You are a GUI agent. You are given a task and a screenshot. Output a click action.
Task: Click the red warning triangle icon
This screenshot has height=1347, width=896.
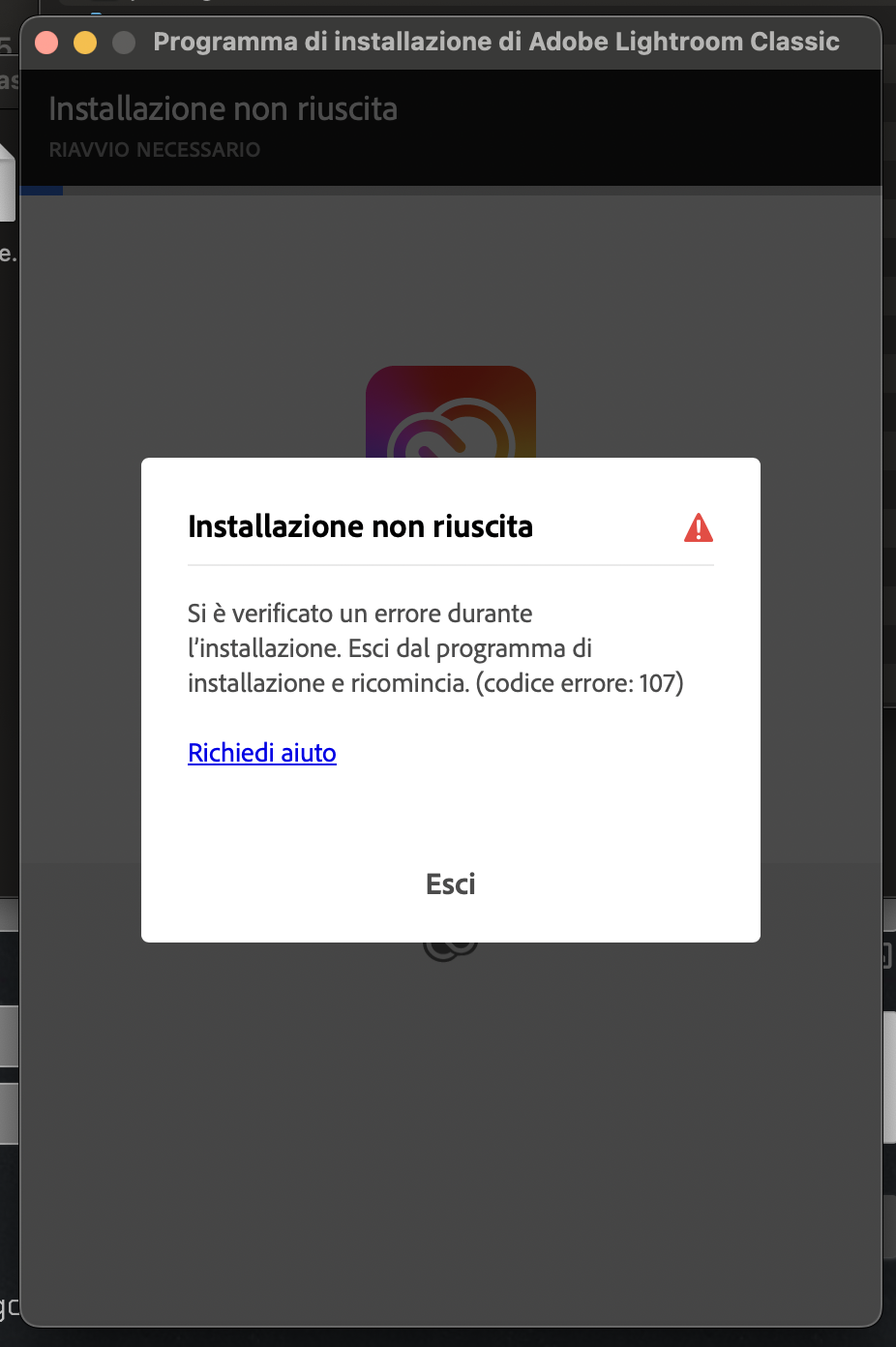[x=699, y=527]
